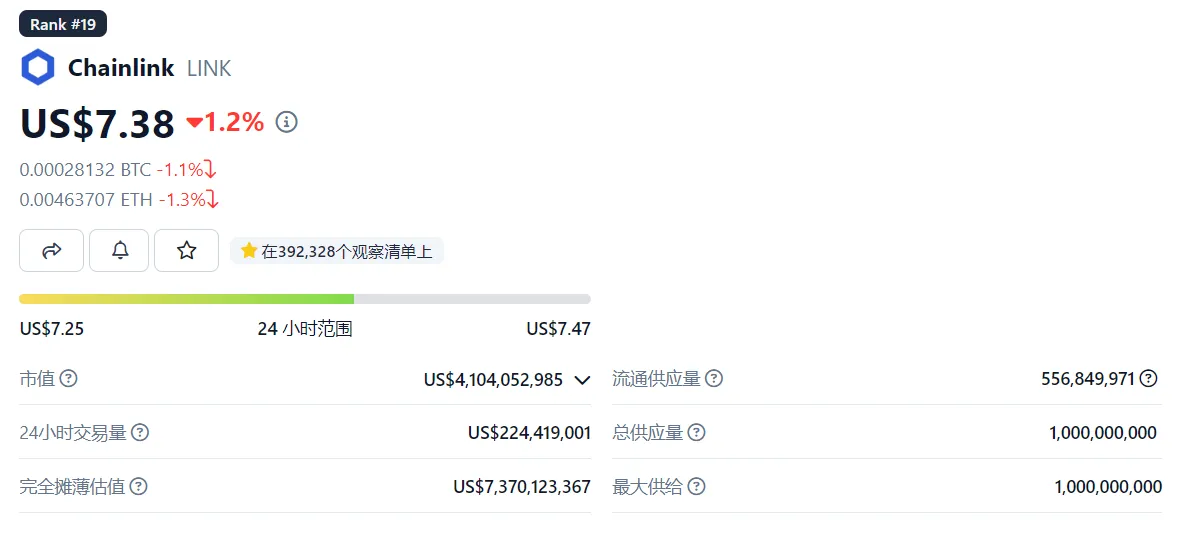
Task: Click the help icon next to 最大供给
Action: point(696,487)
